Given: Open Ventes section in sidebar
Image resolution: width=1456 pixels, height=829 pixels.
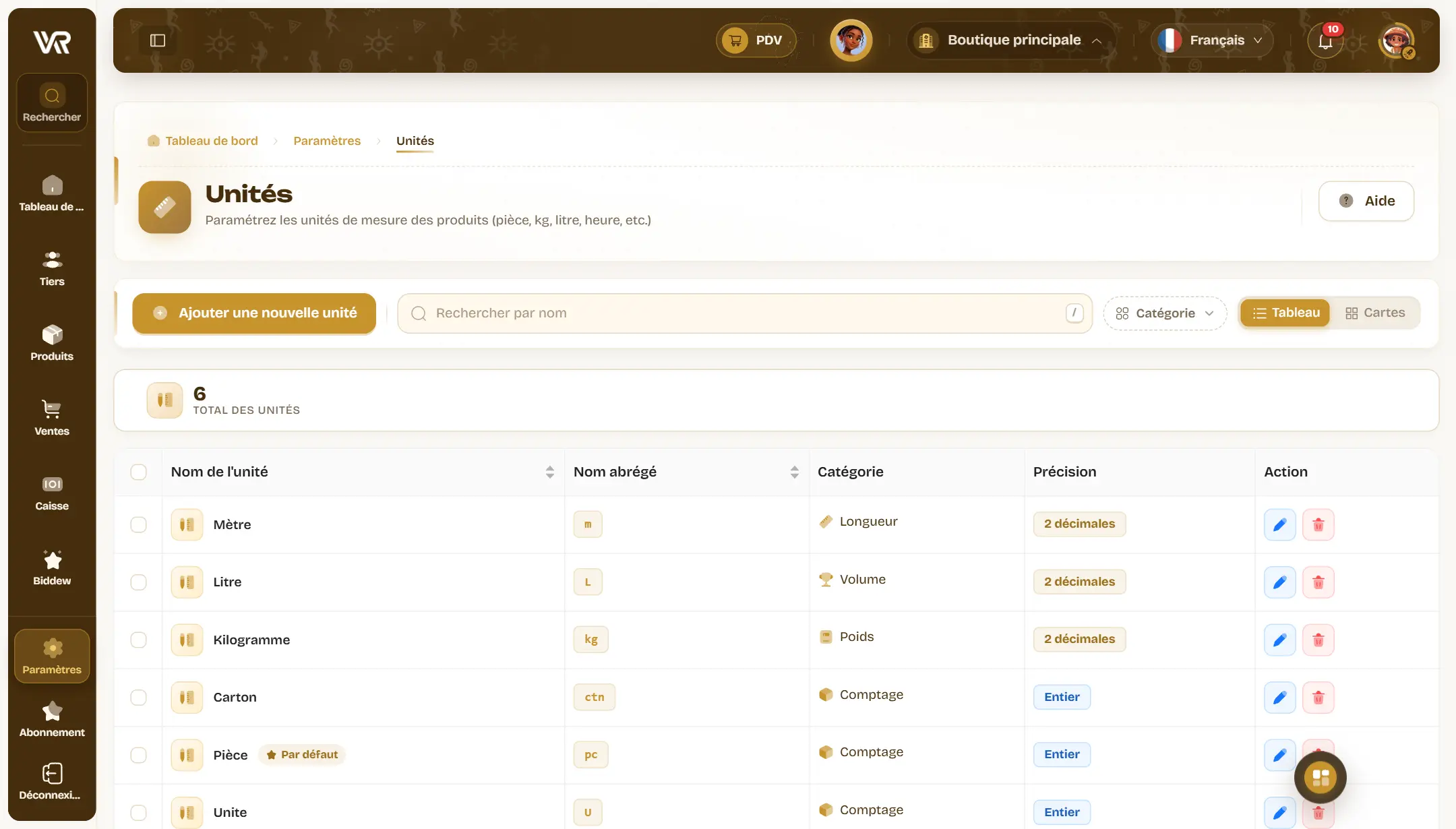Looking at the screenshot, I should [52, 419].
